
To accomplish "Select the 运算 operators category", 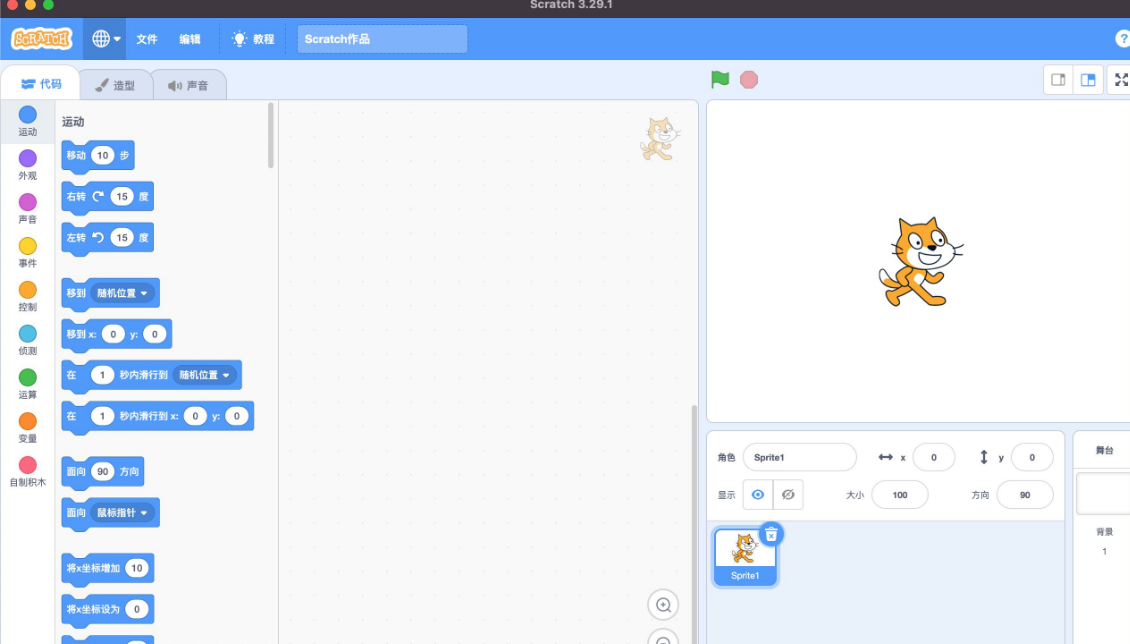I will coord(27,384).
